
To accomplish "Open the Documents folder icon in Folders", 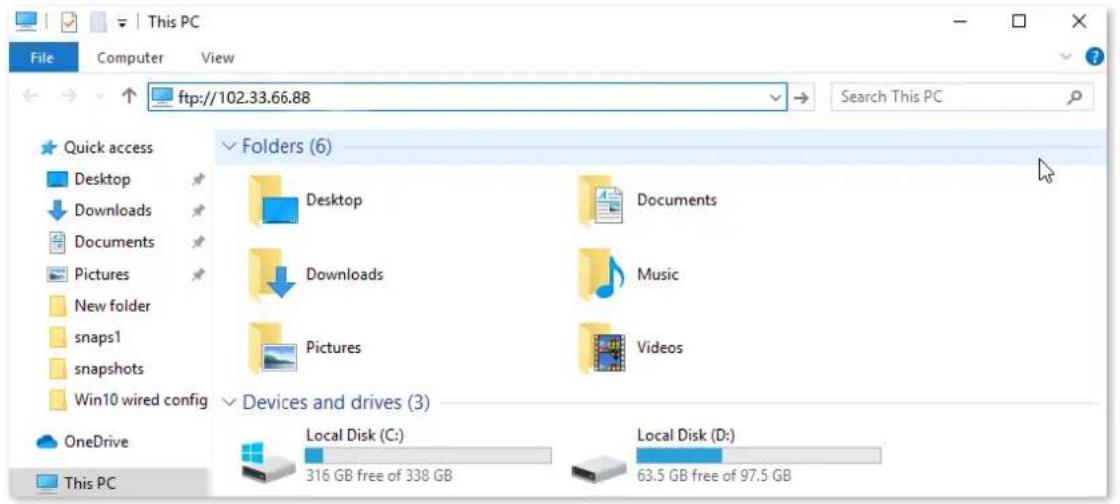I will coord(601,201).
